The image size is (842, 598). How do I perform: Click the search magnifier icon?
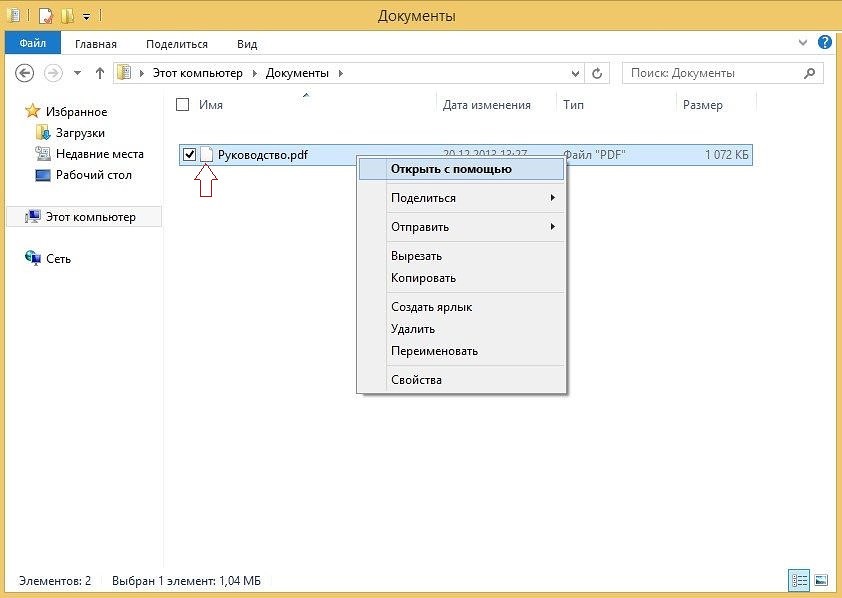[x=809, y=73]
